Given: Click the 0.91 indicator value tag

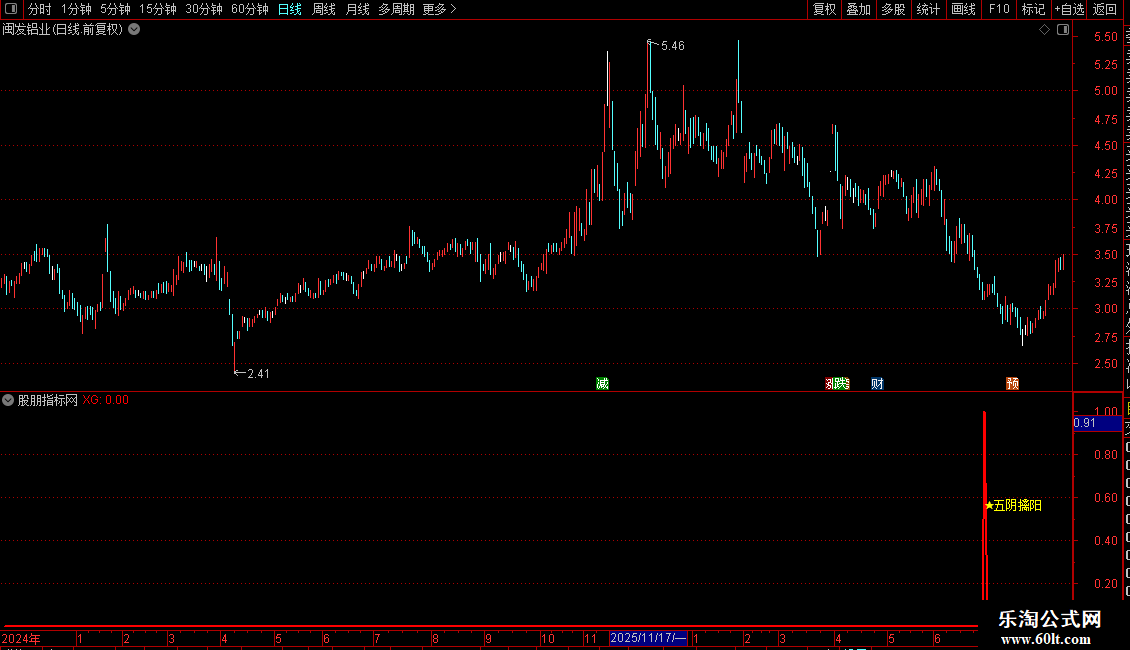Looking at the screenshot, I should click(x=1097, y=423).
